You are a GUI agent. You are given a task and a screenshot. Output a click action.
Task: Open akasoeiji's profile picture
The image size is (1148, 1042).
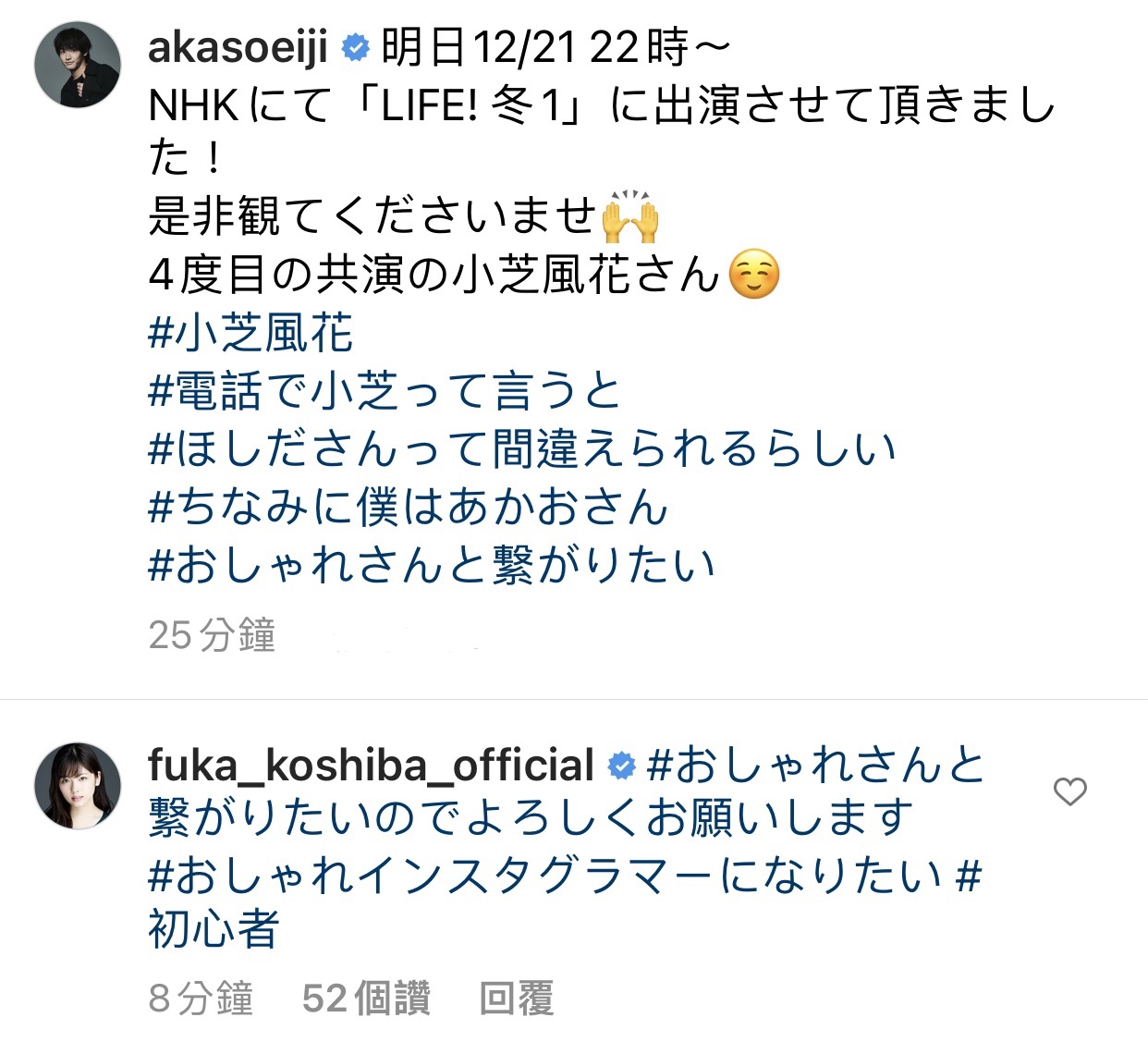[x=78, y=66]
